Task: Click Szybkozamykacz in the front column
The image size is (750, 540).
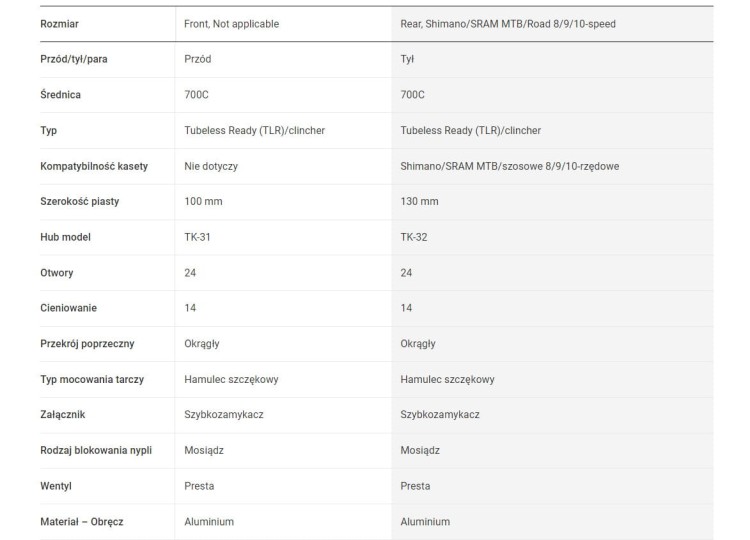Action: tap(224, 415)
